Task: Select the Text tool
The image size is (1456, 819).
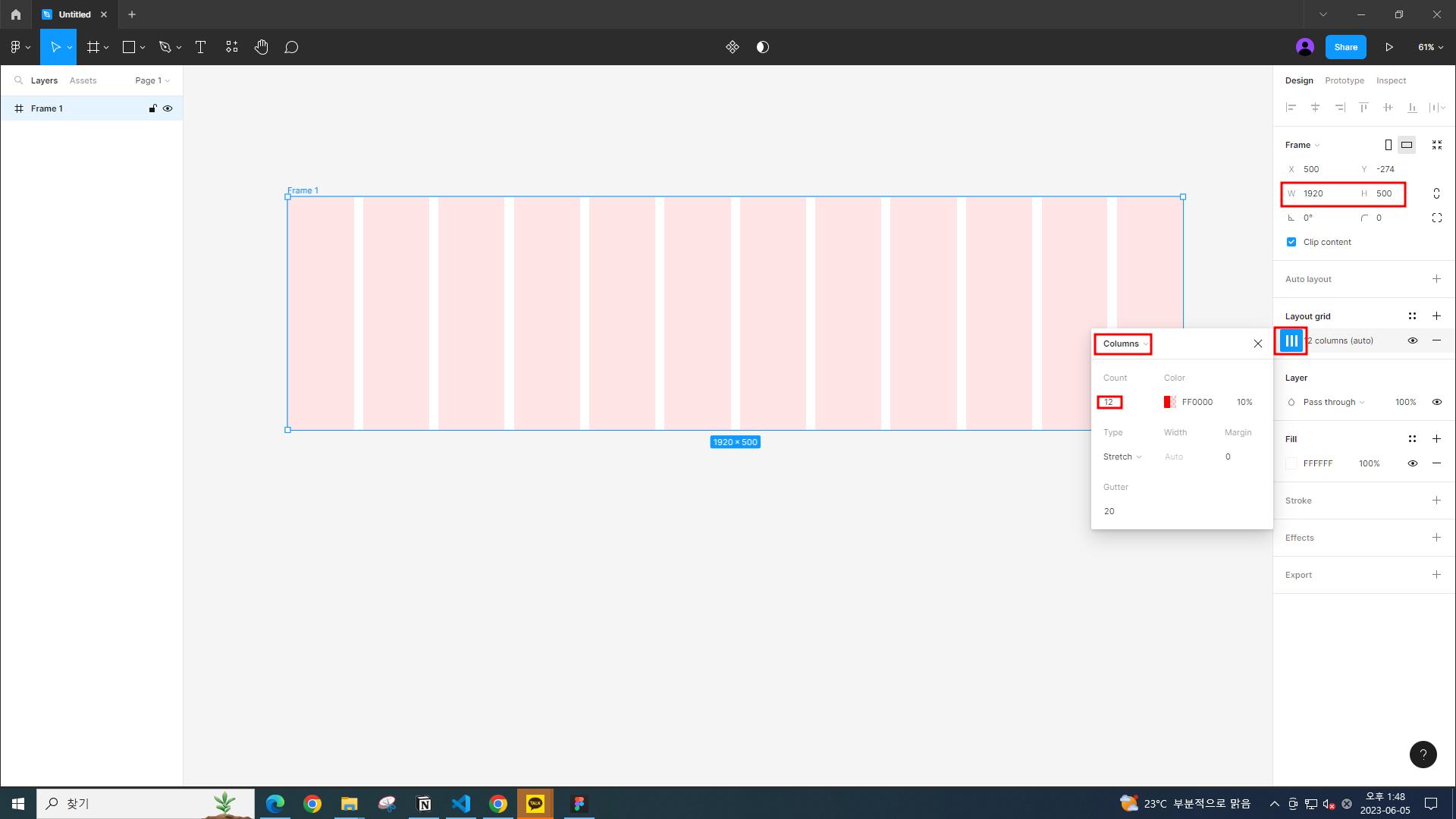Action: [x=200, y=47]
